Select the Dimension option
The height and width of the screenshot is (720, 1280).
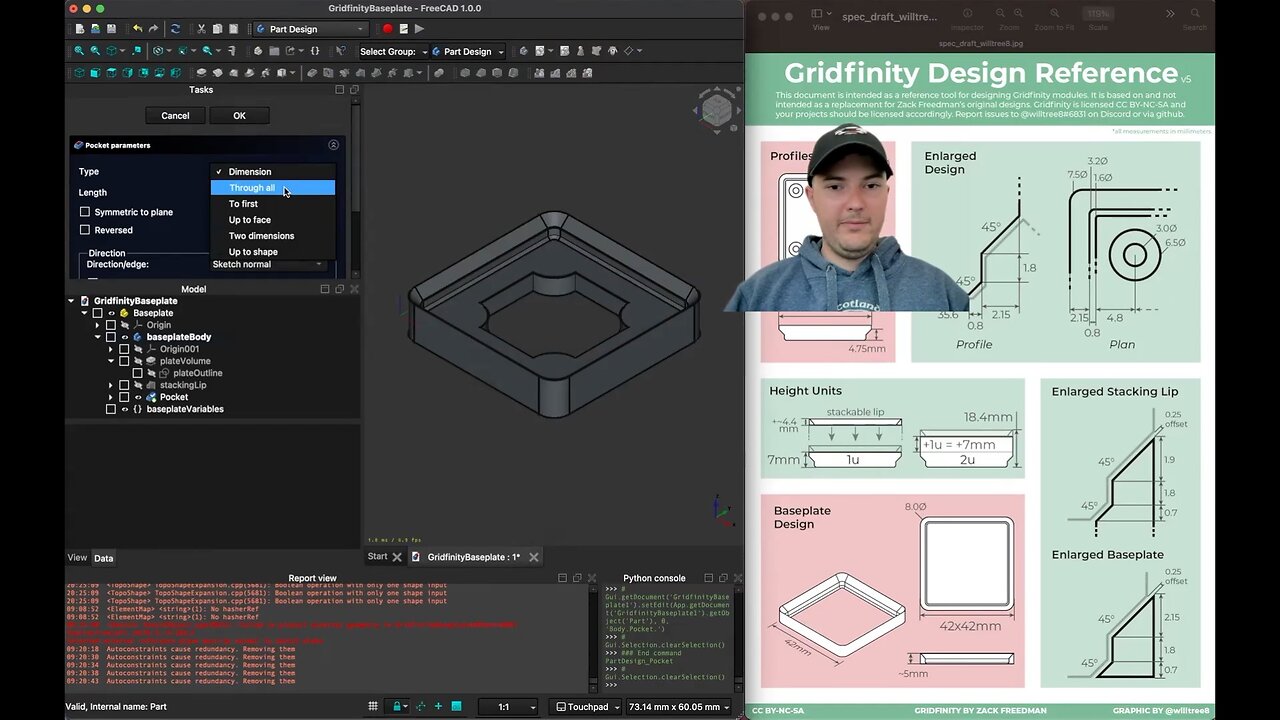point(272,172)
